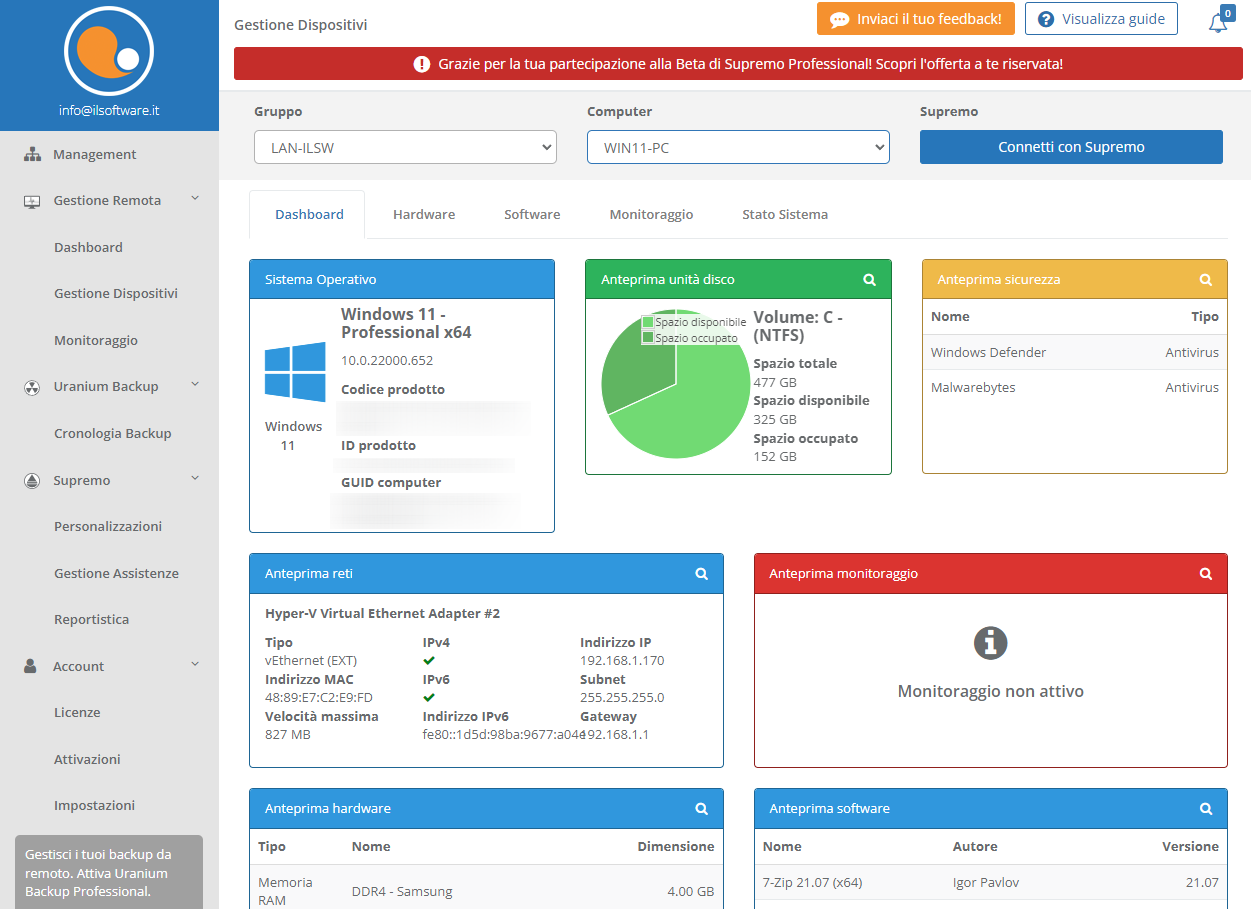Click the Management sitemap icon
1251x909 pixels.
(32, 155)
